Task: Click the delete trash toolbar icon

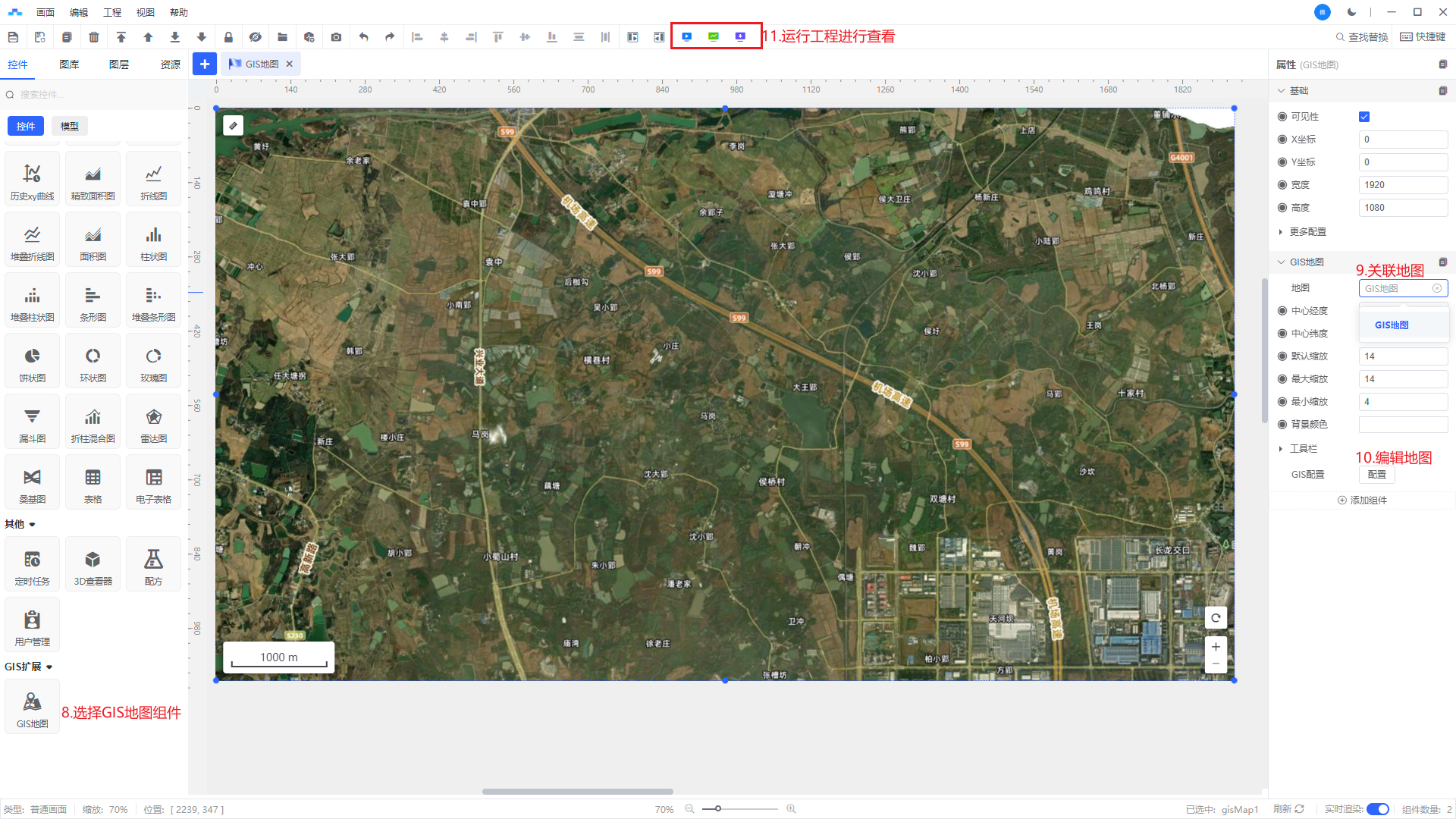Action: pos(94,37)
